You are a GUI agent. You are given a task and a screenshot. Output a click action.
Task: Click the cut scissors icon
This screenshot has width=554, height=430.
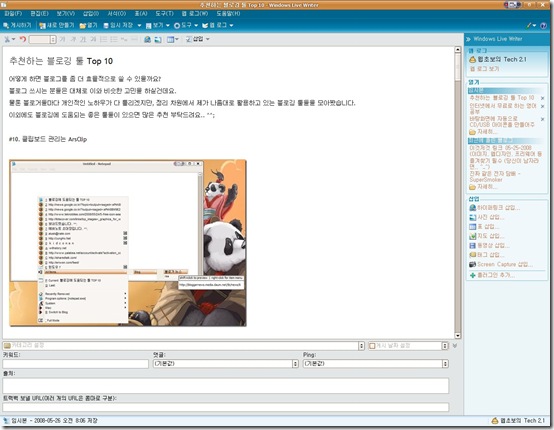[x=7, y=39]
